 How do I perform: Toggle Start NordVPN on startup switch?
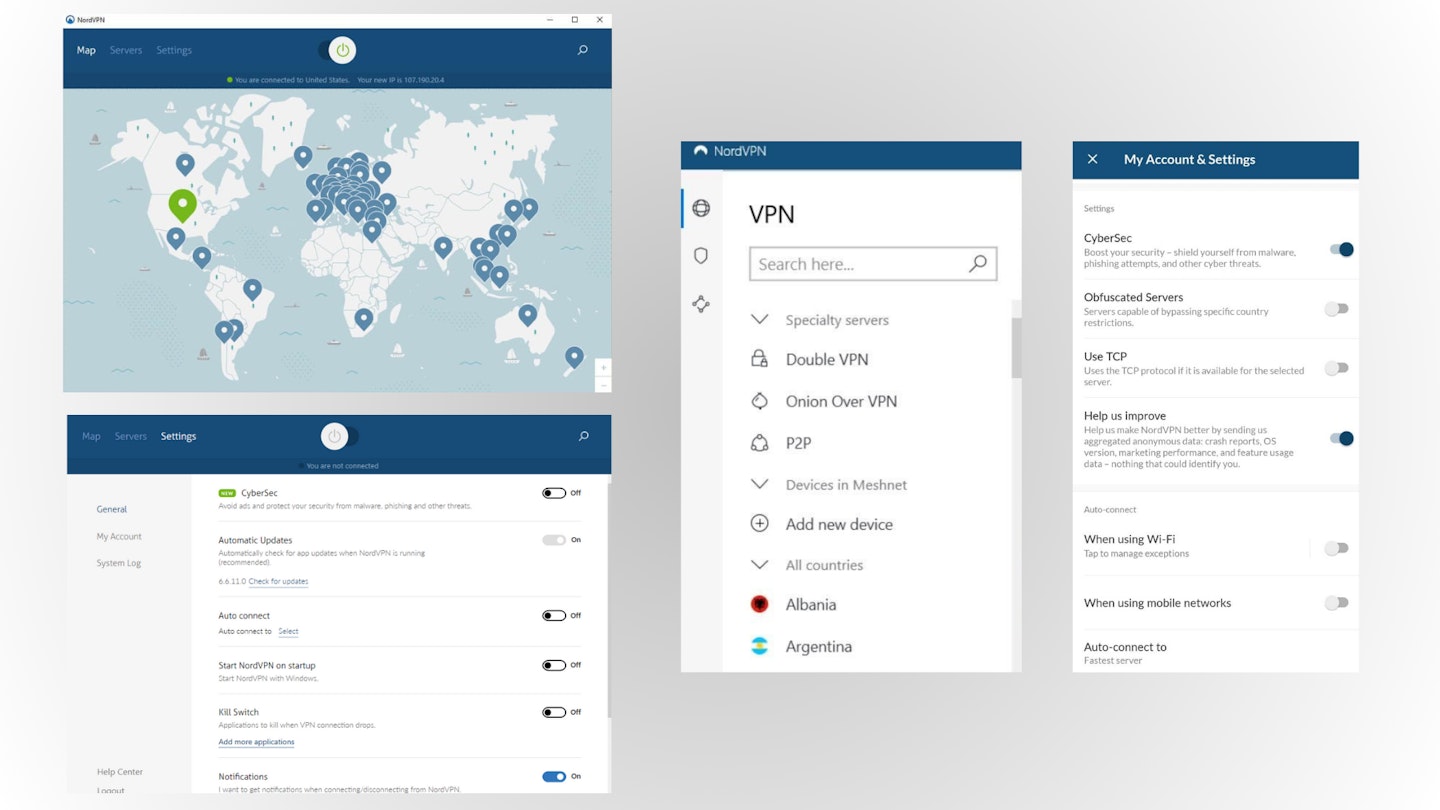tap(554, 665)
